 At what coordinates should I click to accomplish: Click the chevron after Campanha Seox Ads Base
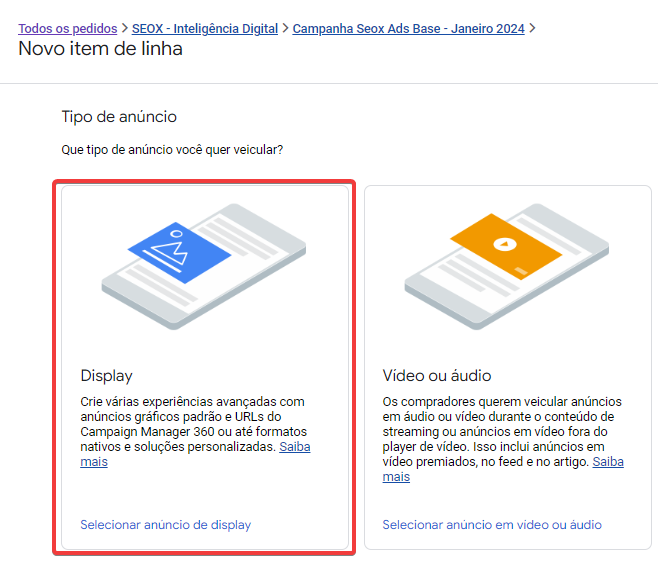(x=532, y=28)
